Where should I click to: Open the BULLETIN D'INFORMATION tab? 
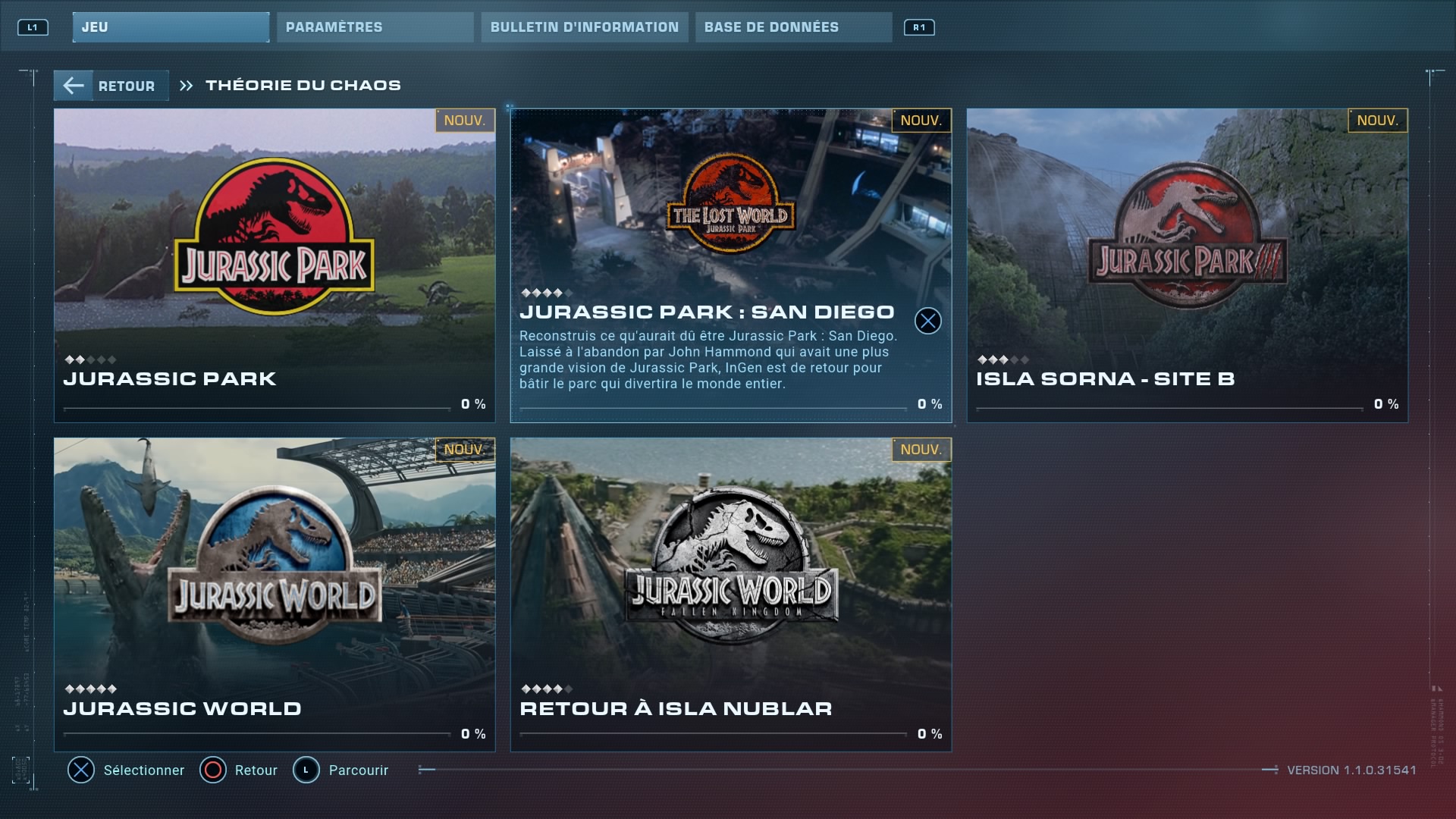585,27
